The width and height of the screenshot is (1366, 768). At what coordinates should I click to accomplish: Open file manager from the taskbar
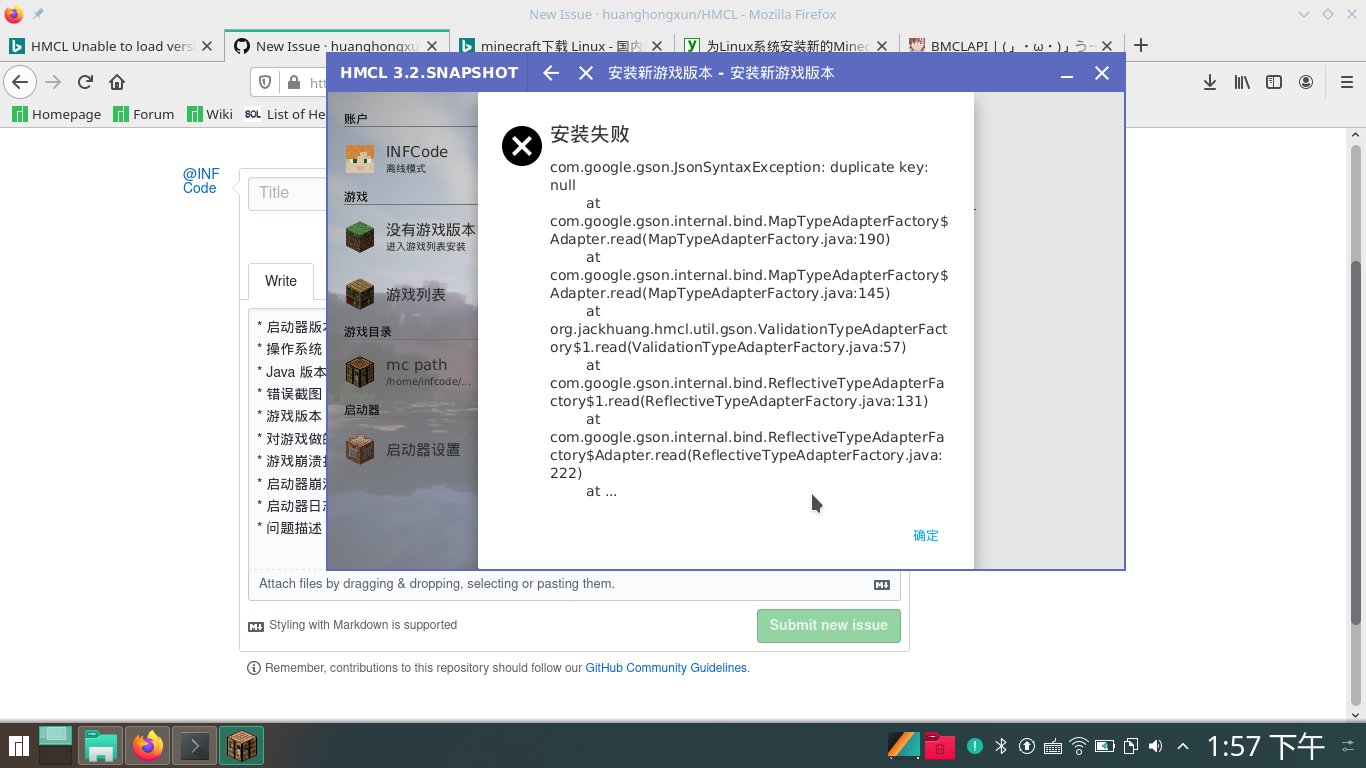[x=100, y=746]
